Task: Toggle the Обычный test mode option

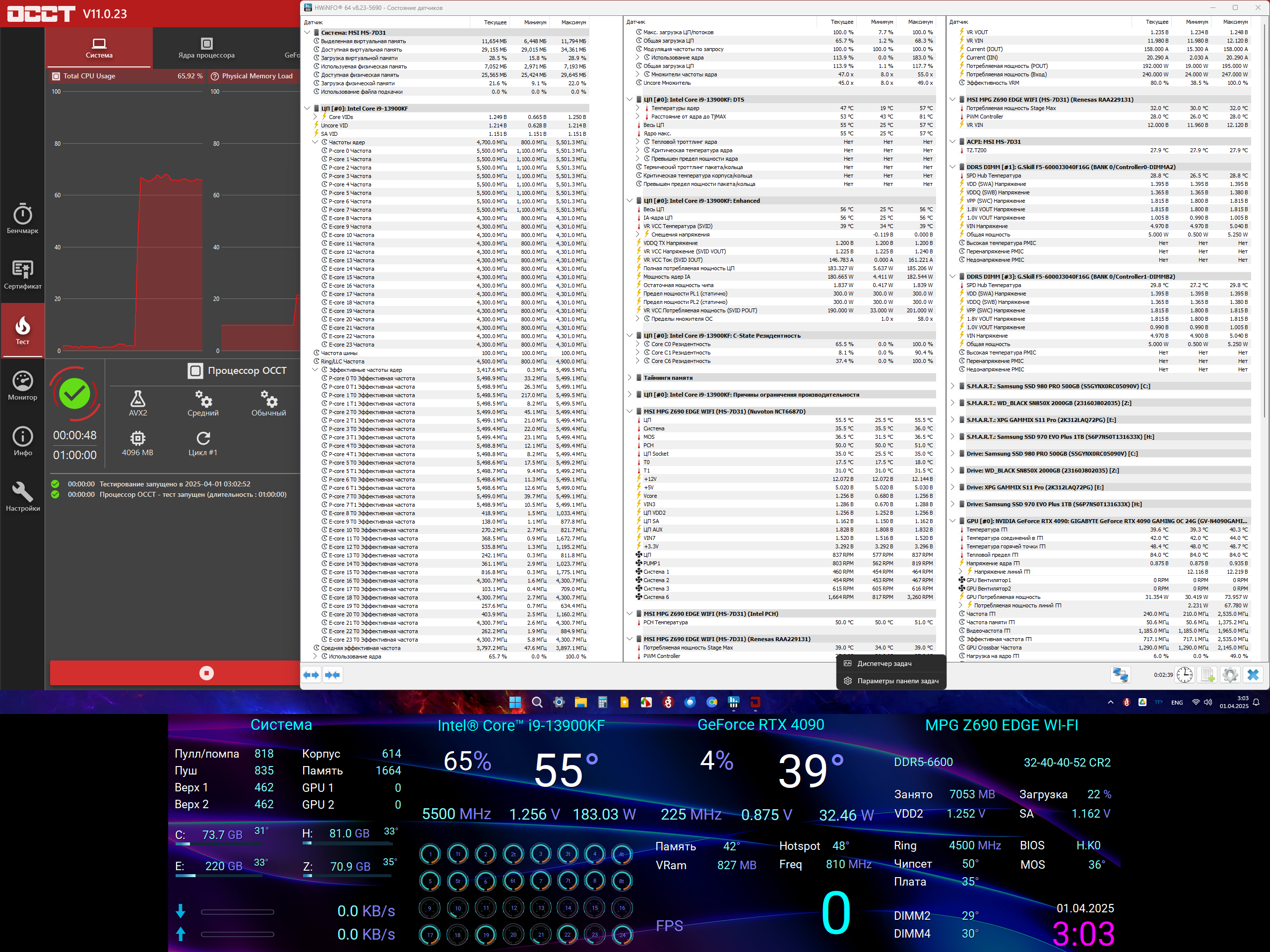Action: coord(268,403)
